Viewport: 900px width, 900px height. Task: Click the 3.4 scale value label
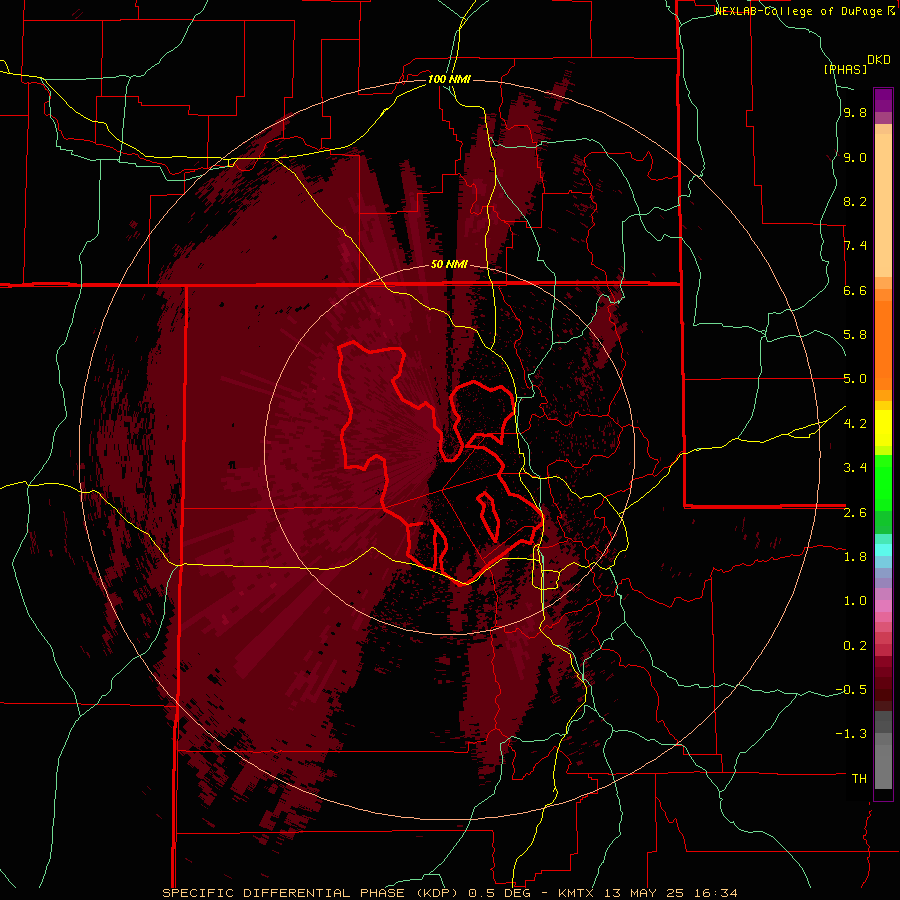(855, 468)
